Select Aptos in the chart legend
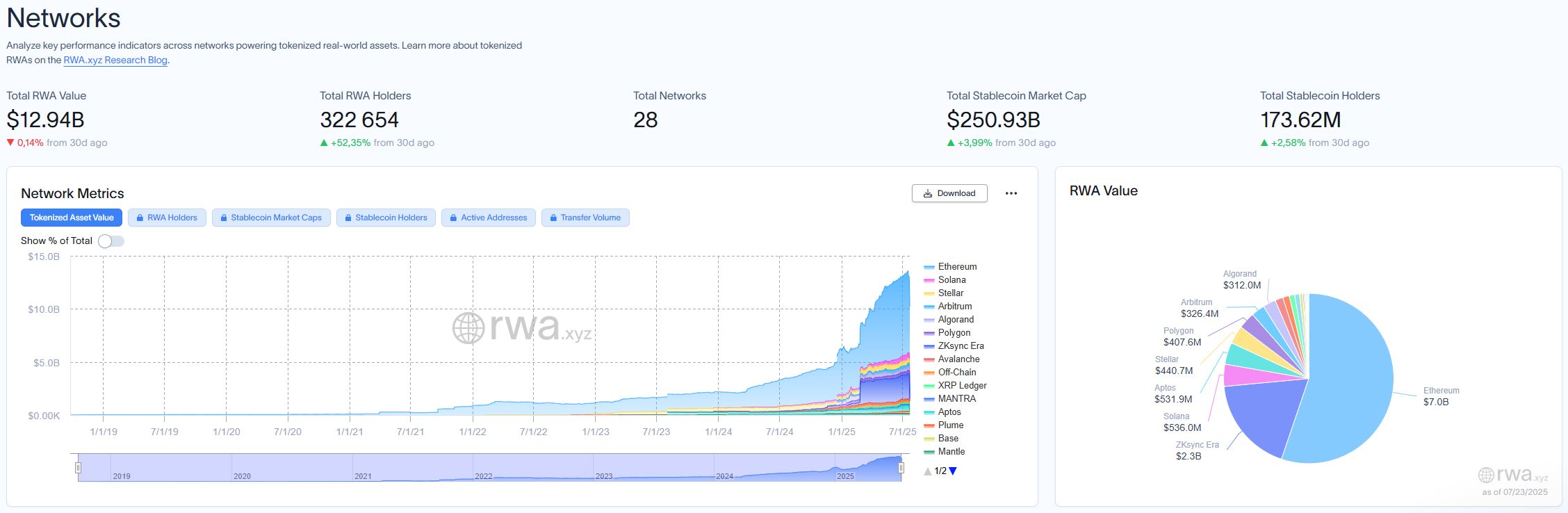The width and height of the screenshot is (1568, 513). click(942, 412)
